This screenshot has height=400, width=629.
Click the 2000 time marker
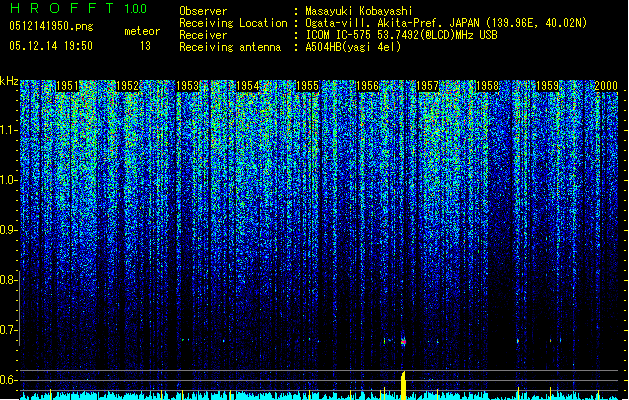606,86
